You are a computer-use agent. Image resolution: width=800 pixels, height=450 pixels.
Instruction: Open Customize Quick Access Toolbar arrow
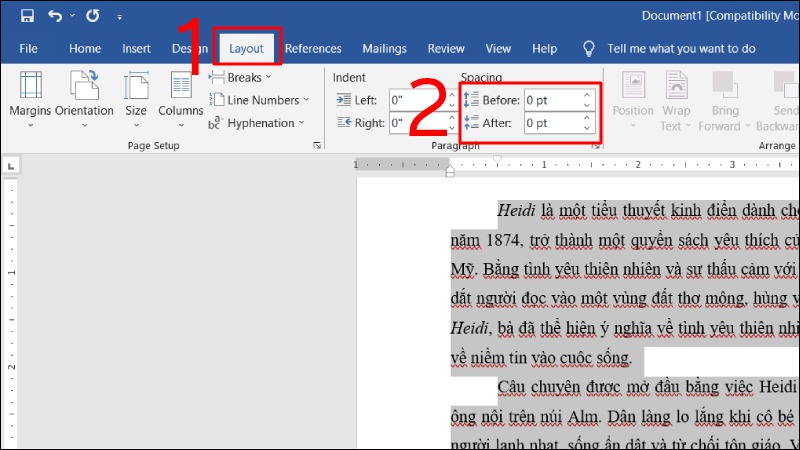coord(120,18)
